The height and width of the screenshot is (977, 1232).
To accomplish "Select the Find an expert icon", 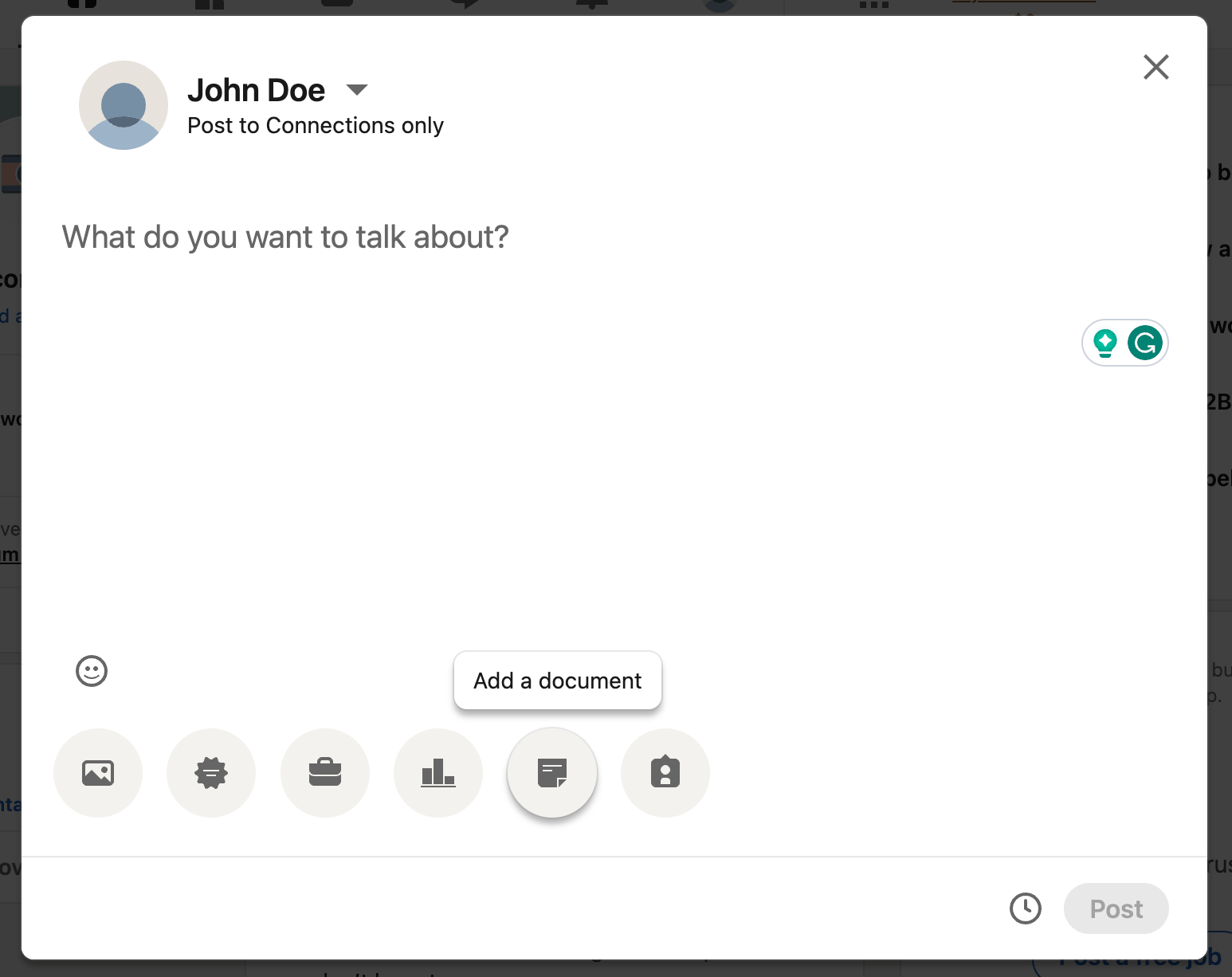I will pos(665,772).
